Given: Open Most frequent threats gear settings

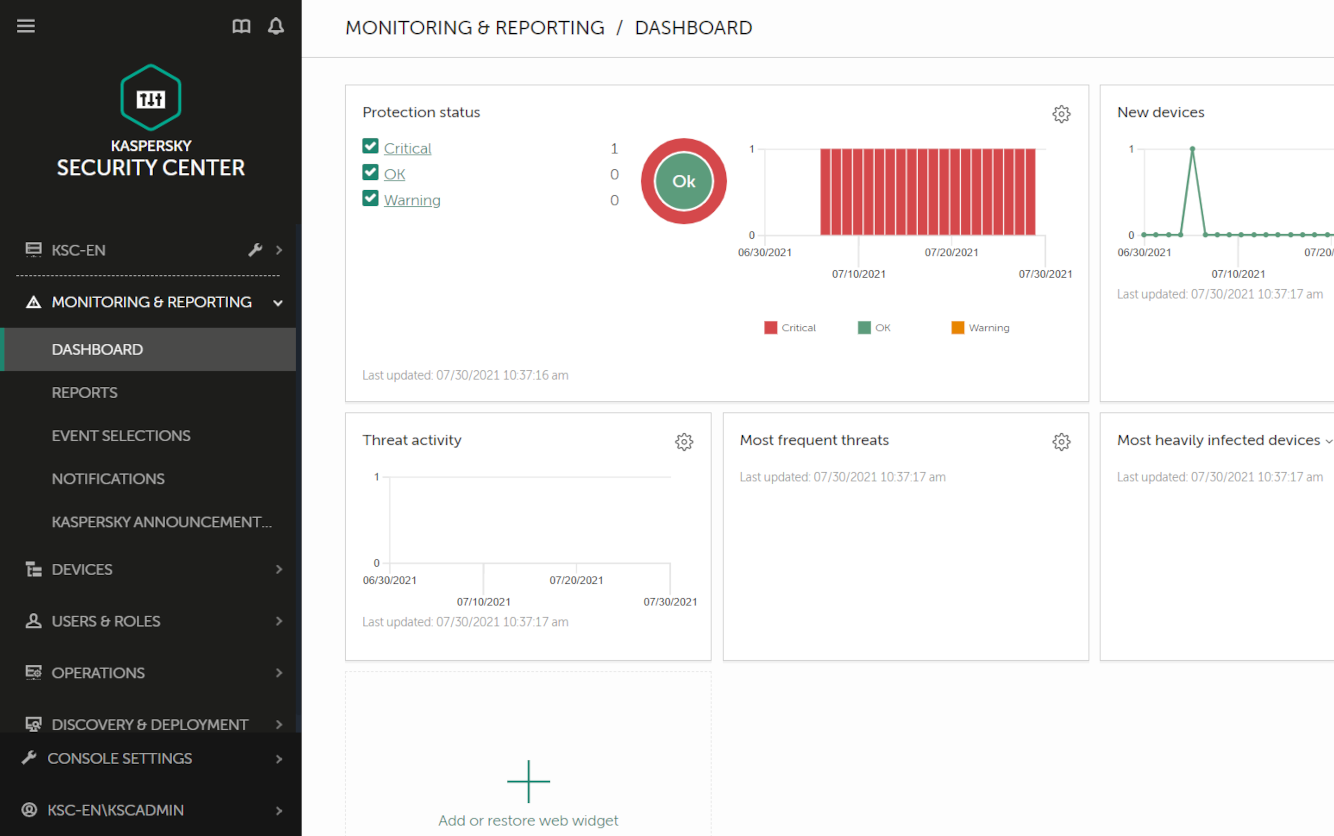Looking at the screenshot, I should pos(1061,442).
